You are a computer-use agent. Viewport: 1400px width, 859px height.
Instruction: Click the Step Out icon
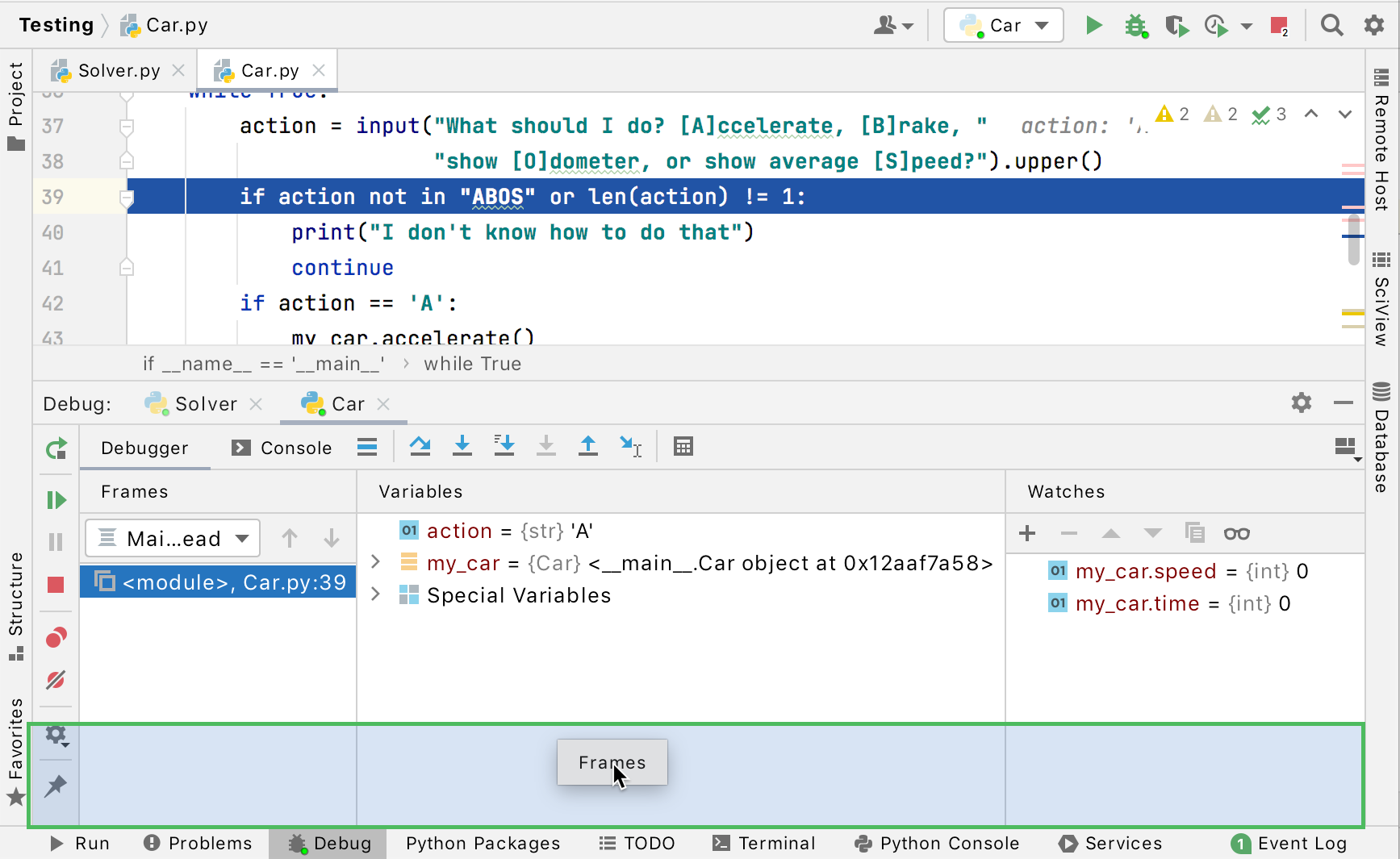point(588,446)
